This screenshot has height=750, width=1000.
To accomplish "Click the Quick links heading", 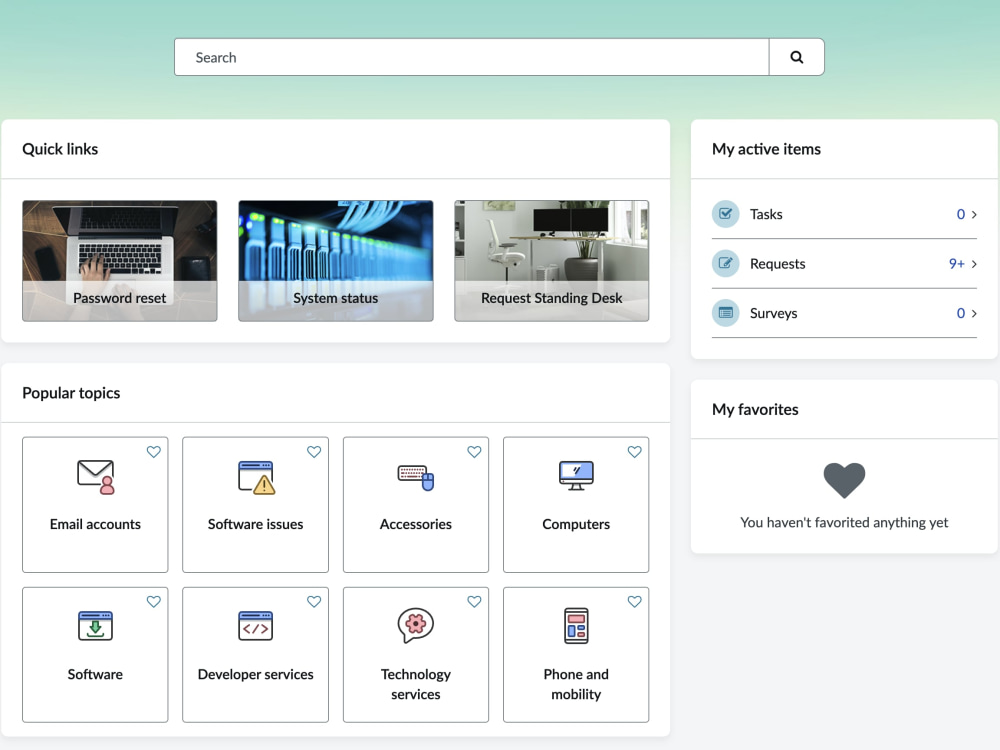I will click(x=60, y=149).
